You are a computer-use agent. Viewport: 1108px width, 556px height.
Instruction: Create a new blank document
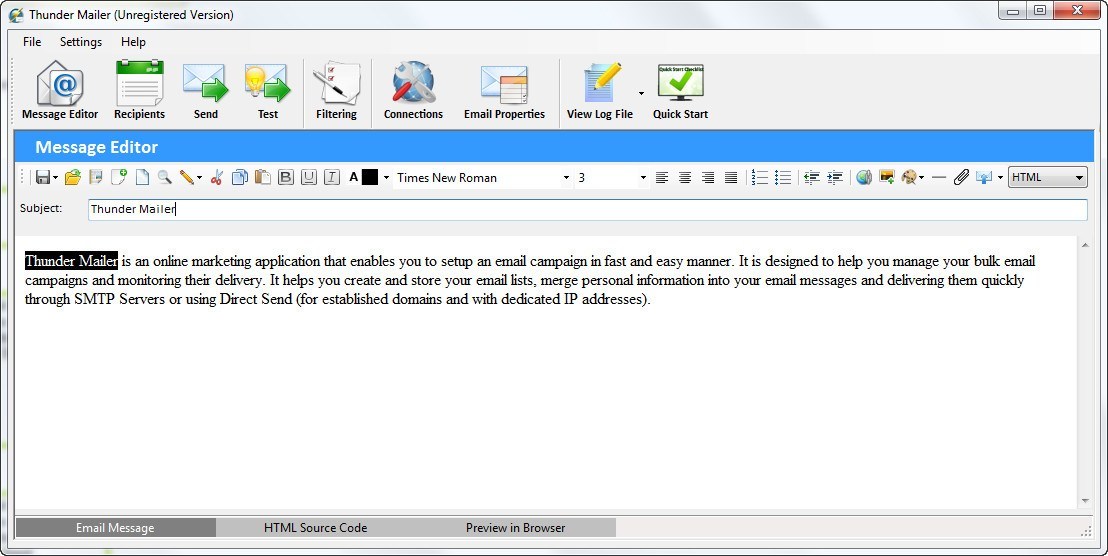point(142,177)
